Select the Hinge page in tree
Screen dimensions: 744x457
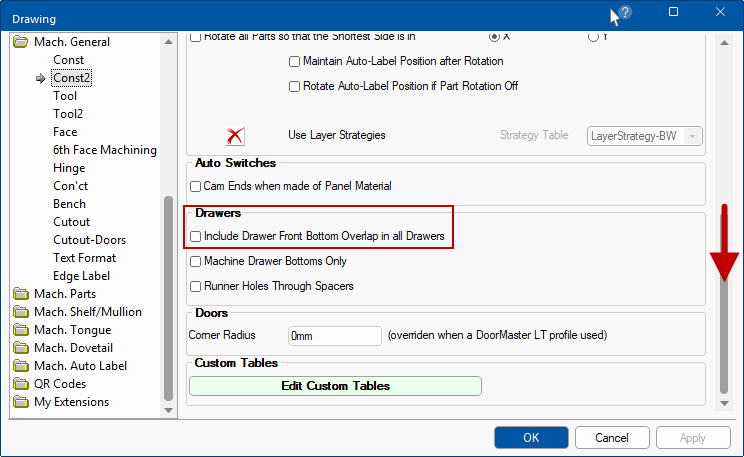(69, 168)
